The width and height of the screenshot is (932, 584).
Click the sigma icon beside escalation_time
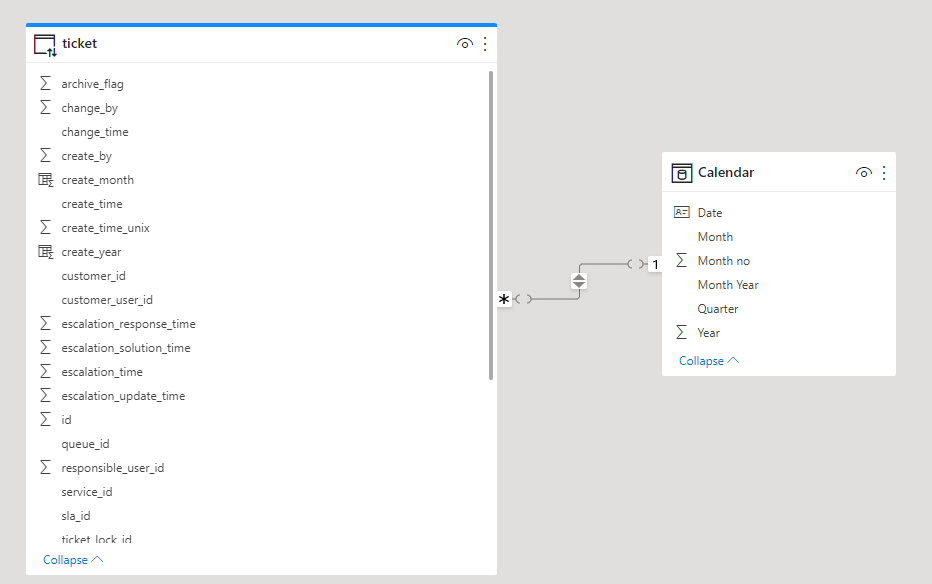pos(45,371)
